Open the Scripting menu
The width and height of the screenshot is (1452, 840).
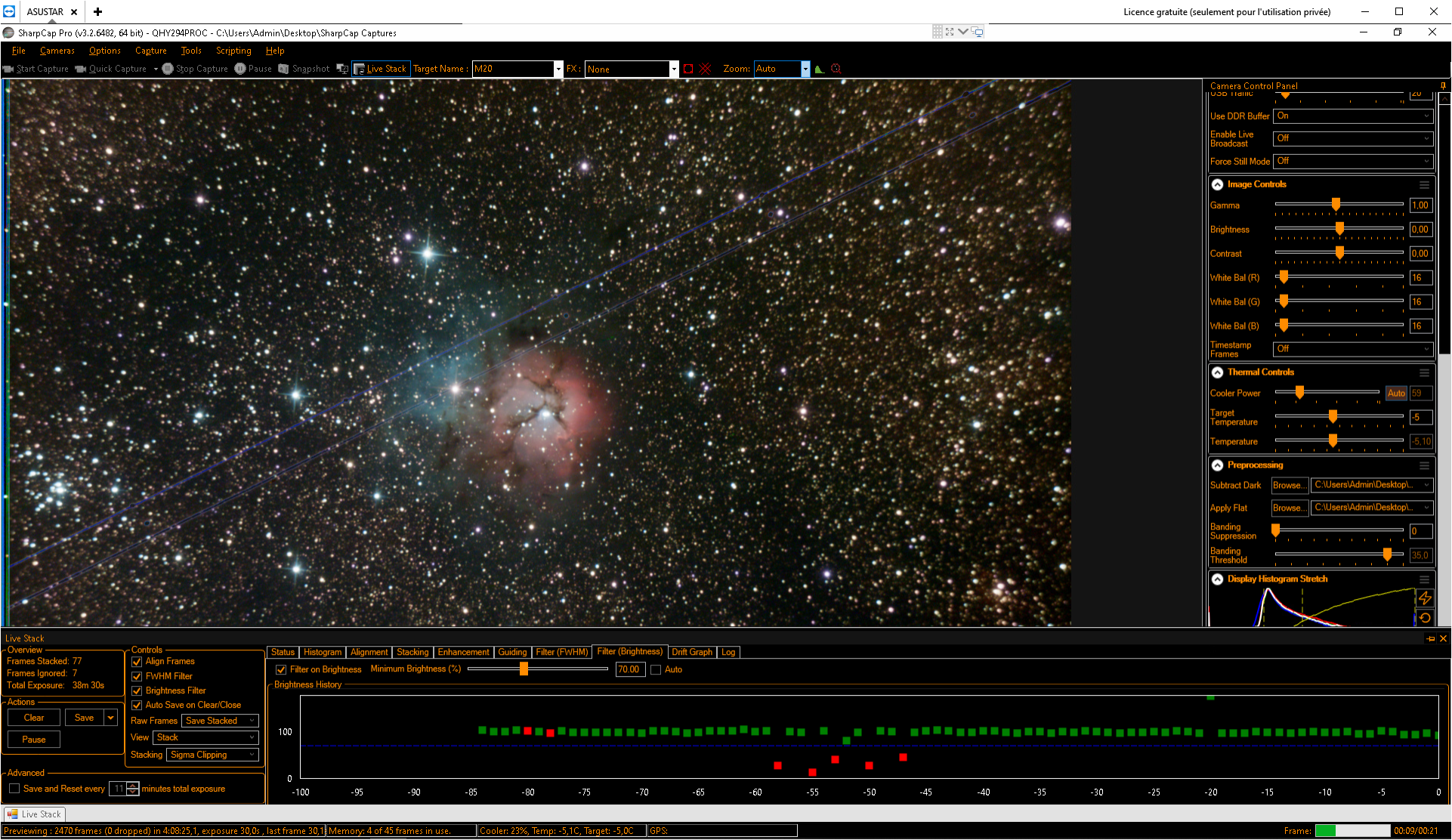tap(233, 51)
